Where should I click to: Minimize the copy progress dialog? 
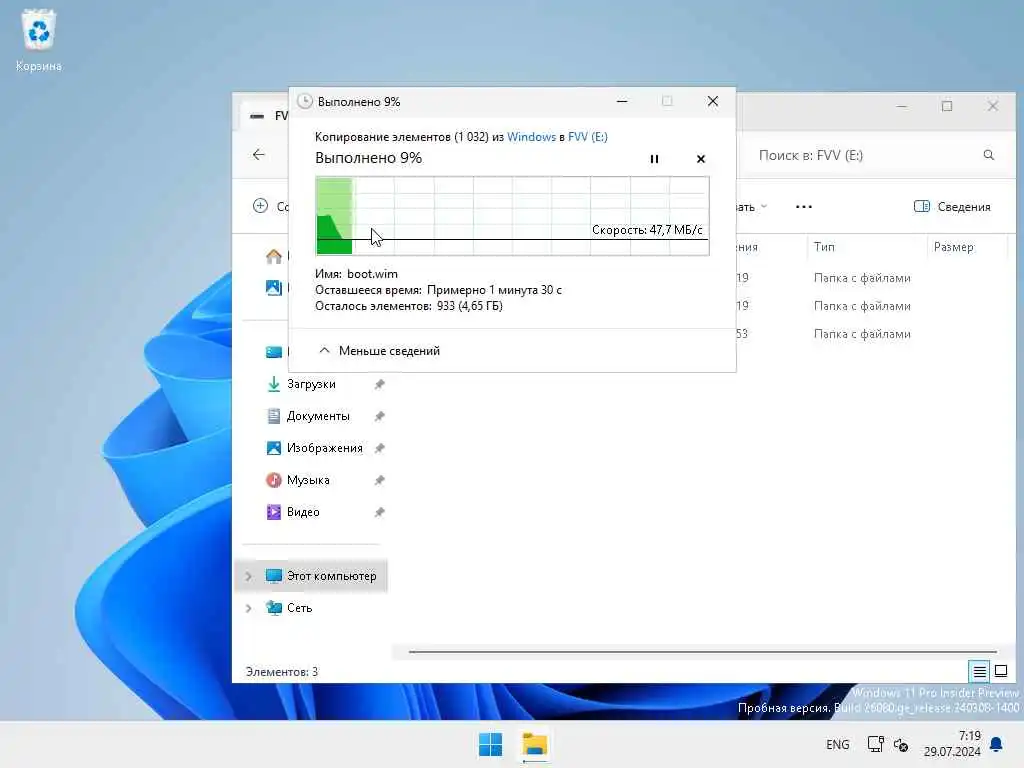point(622,101)
